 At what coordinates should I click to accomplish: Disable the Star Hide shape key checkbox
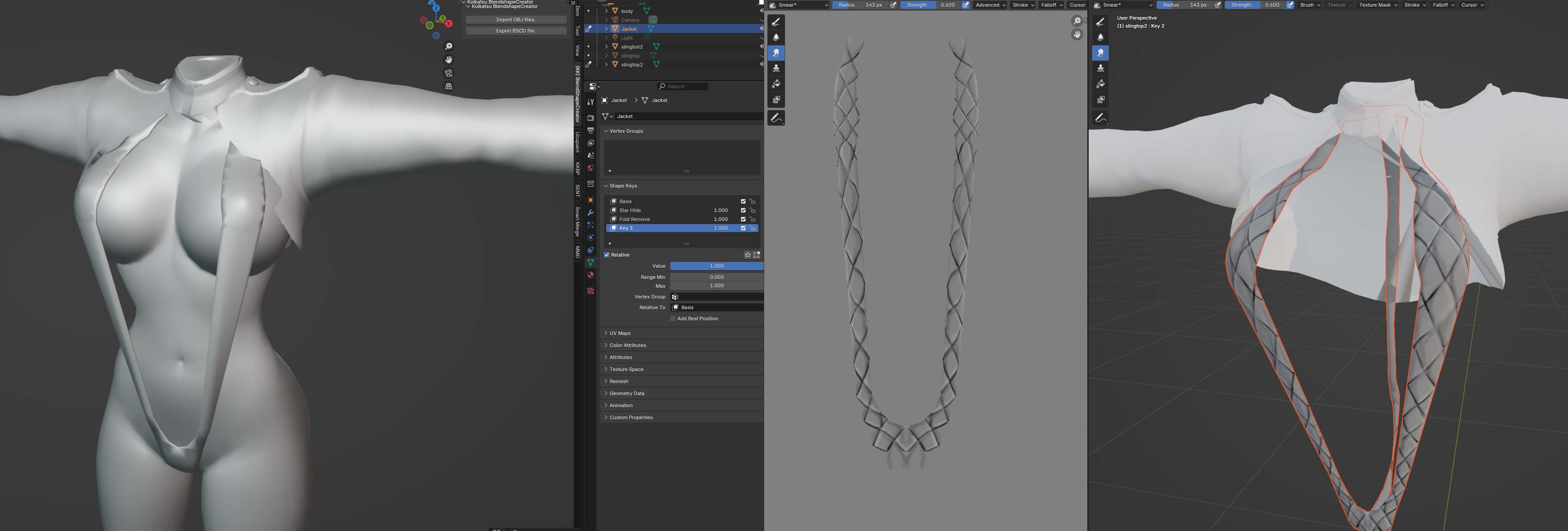click(743, 210)
